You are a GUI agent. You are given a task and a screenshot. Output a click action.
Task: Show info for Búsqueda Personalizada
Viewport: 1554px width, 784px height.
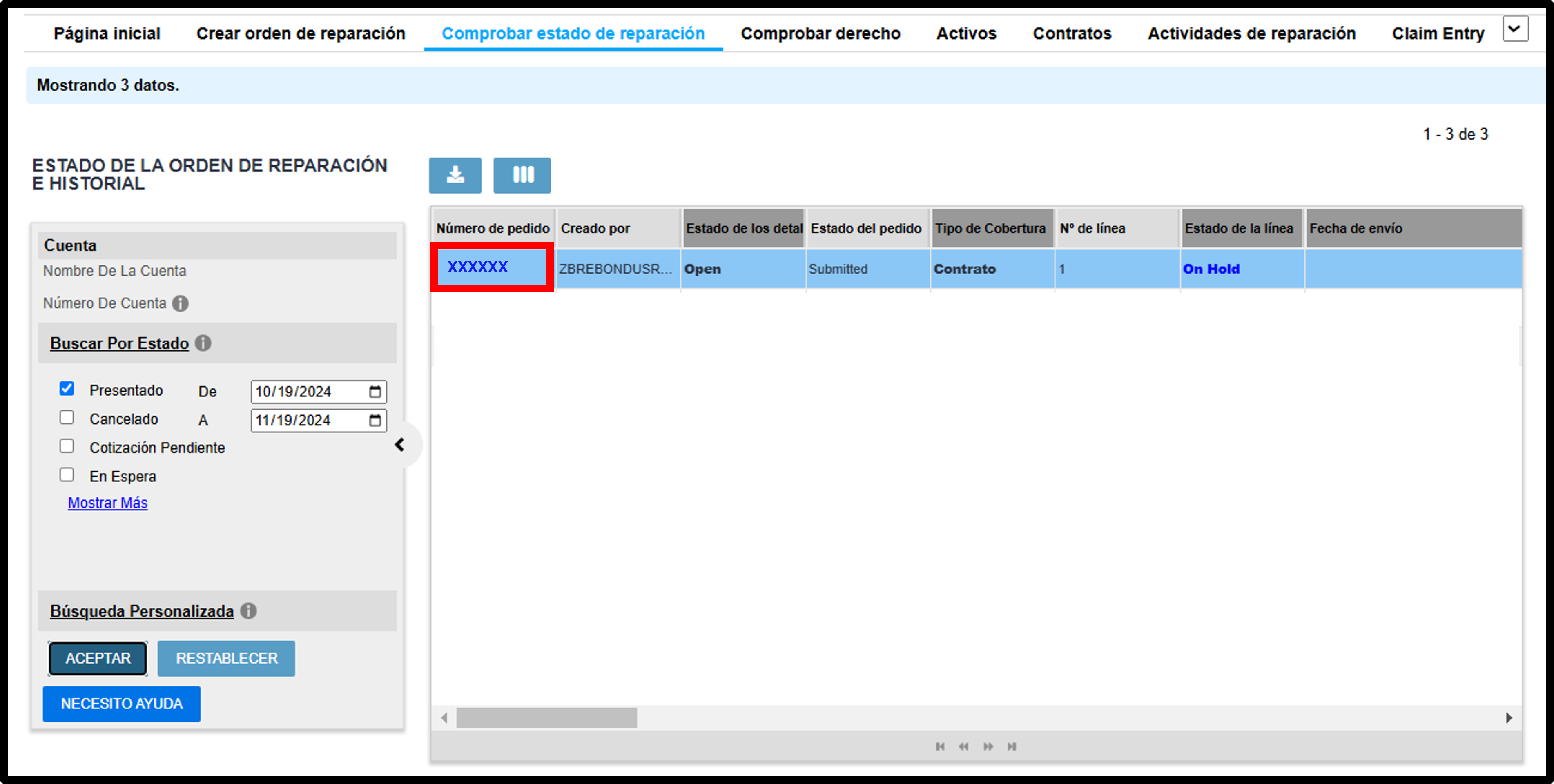(x=249, y=611)
